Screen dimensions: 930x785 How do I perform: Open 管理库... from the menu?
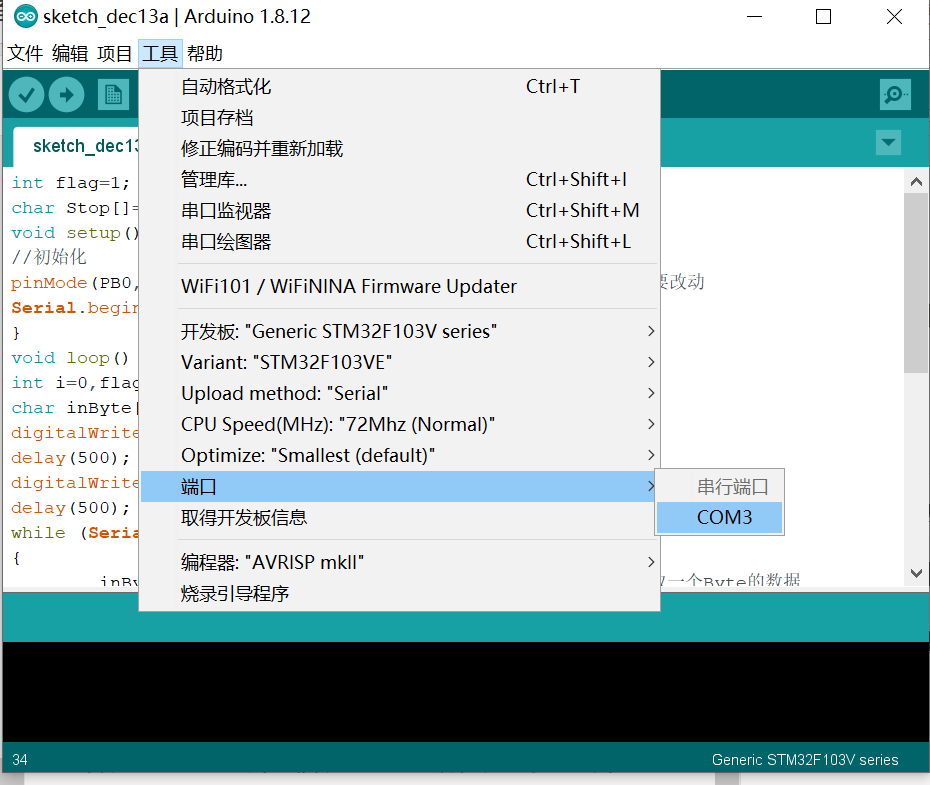point(400,179)
